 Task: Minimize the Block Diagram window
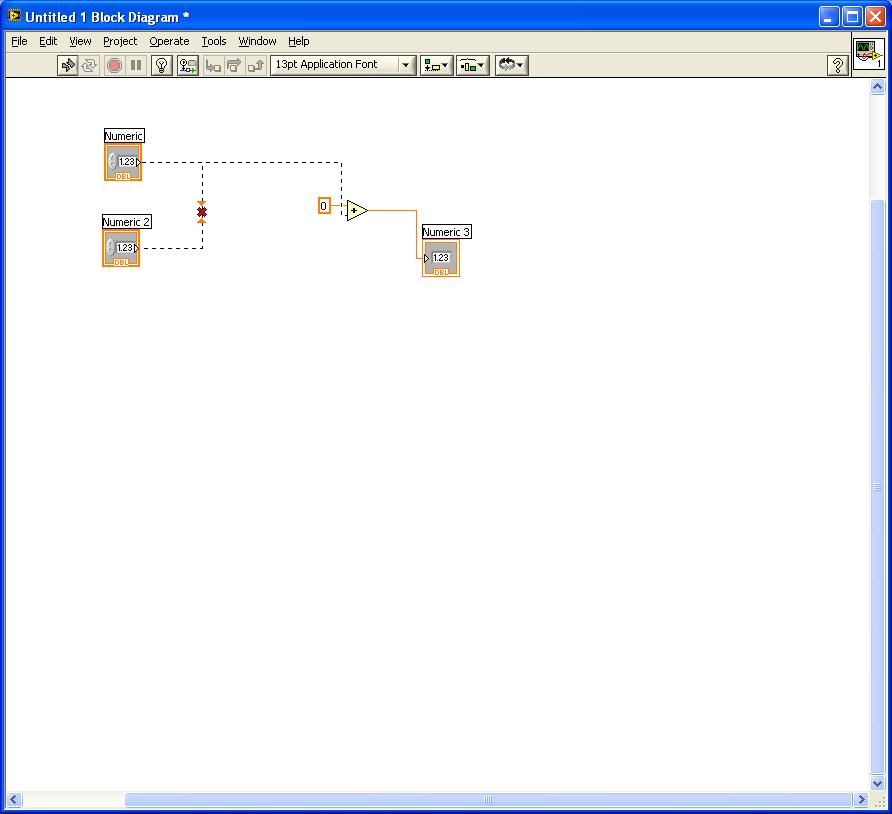click(x=829, y=17)
